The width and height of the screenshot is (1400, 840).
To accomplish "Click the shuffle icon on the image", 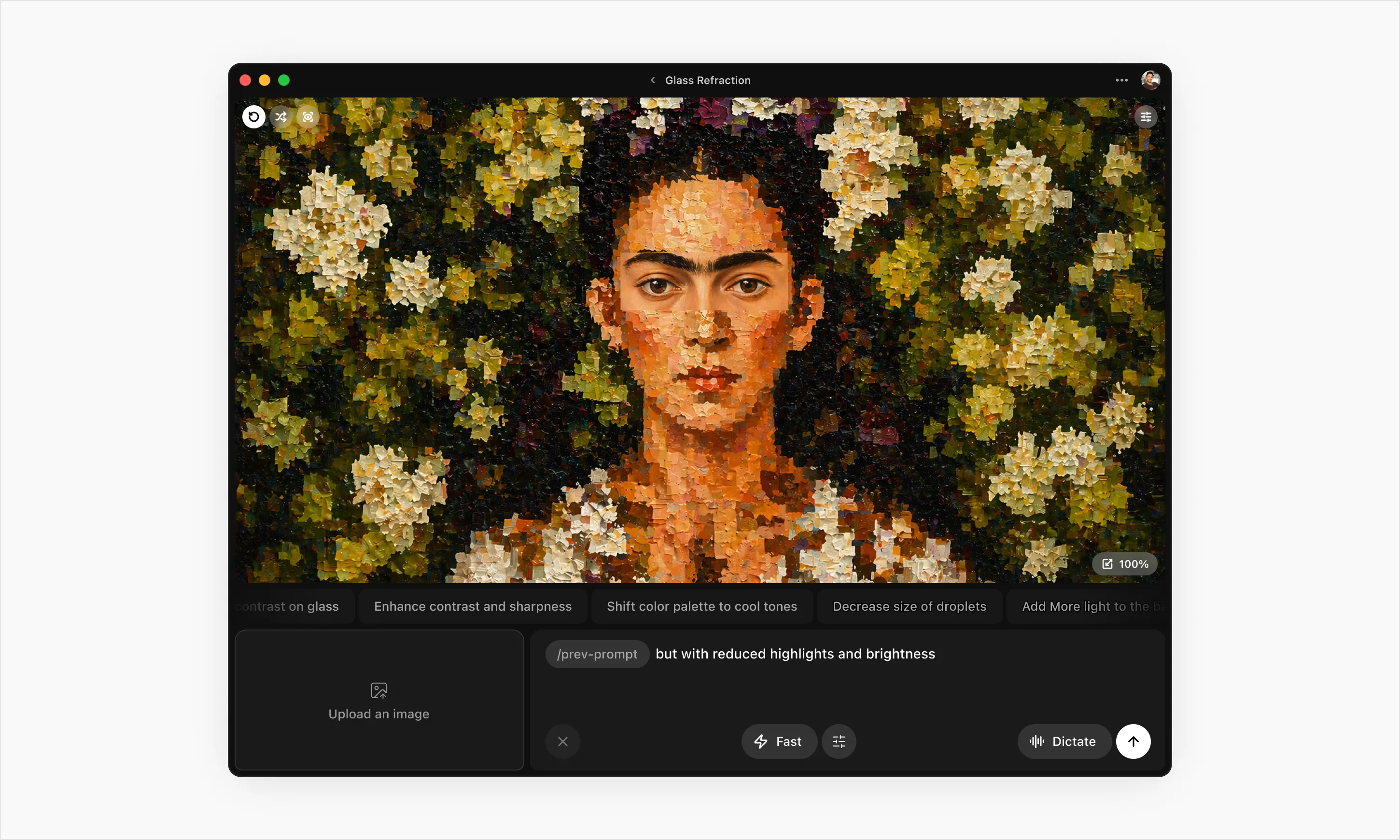I will [x=280, y=117].
